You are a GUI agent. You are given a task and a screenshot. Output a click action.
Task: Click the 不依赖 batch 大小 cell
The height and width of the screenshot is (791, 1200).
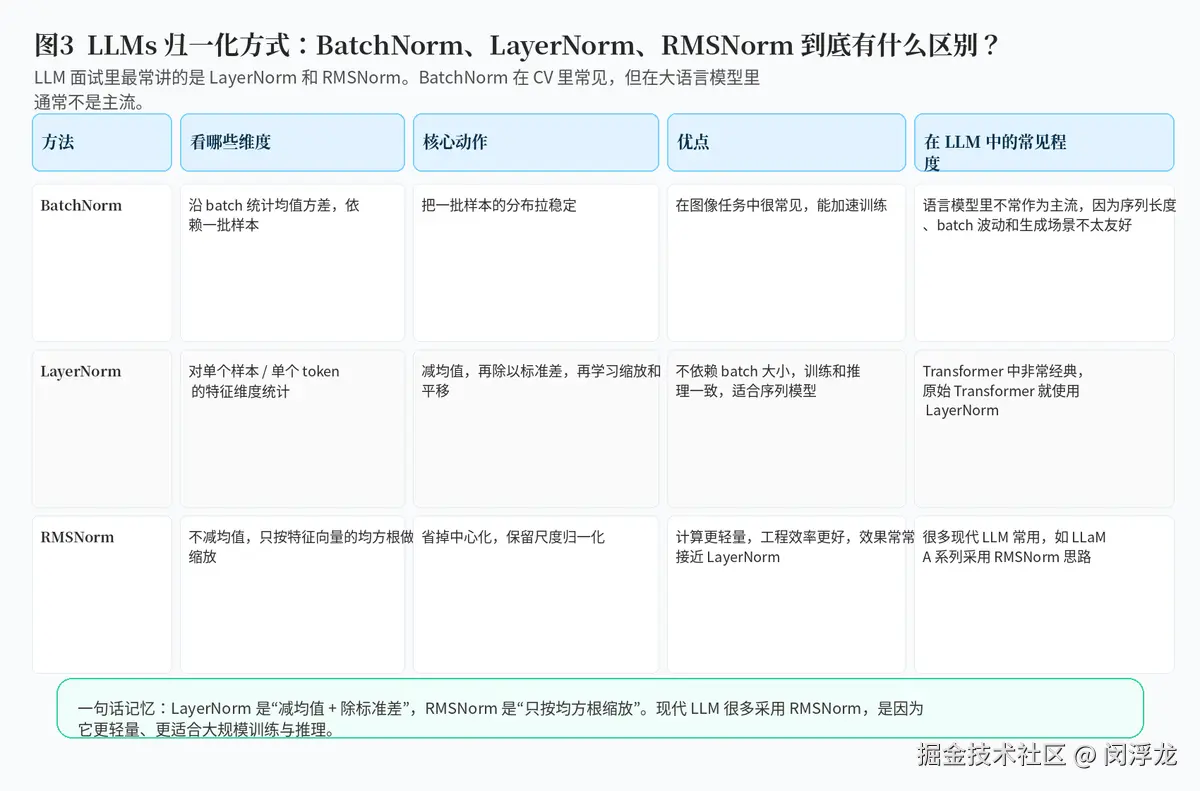pos(787,428)
